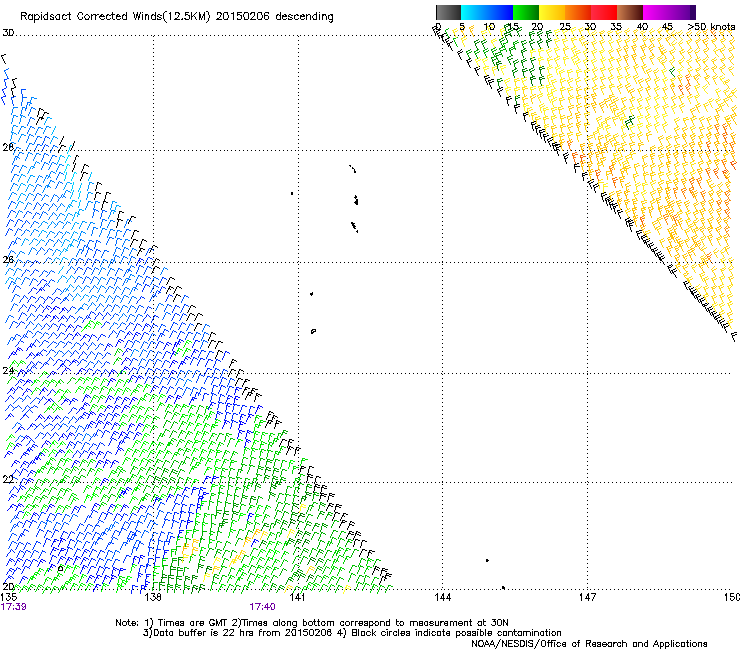The height and width of the screenshot is (650, 740).
Task: Click the yellow segment of the color bar
Action: click(552, 12)
